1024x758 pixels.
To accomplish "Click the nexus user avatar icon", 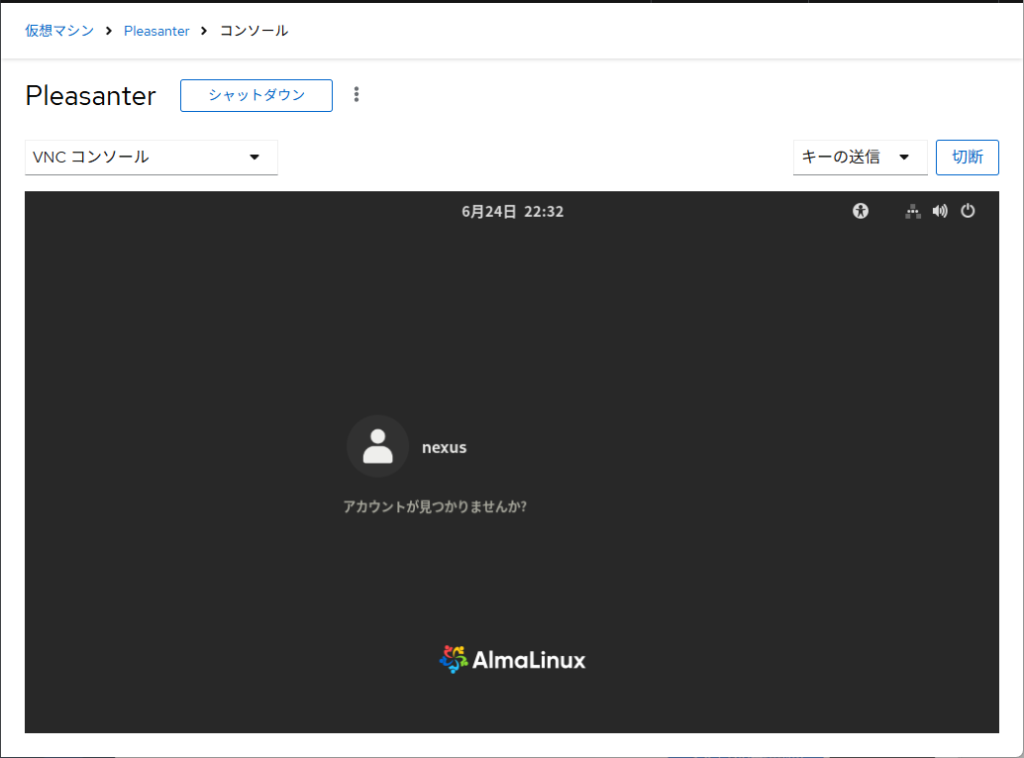I will click(377, 447).
